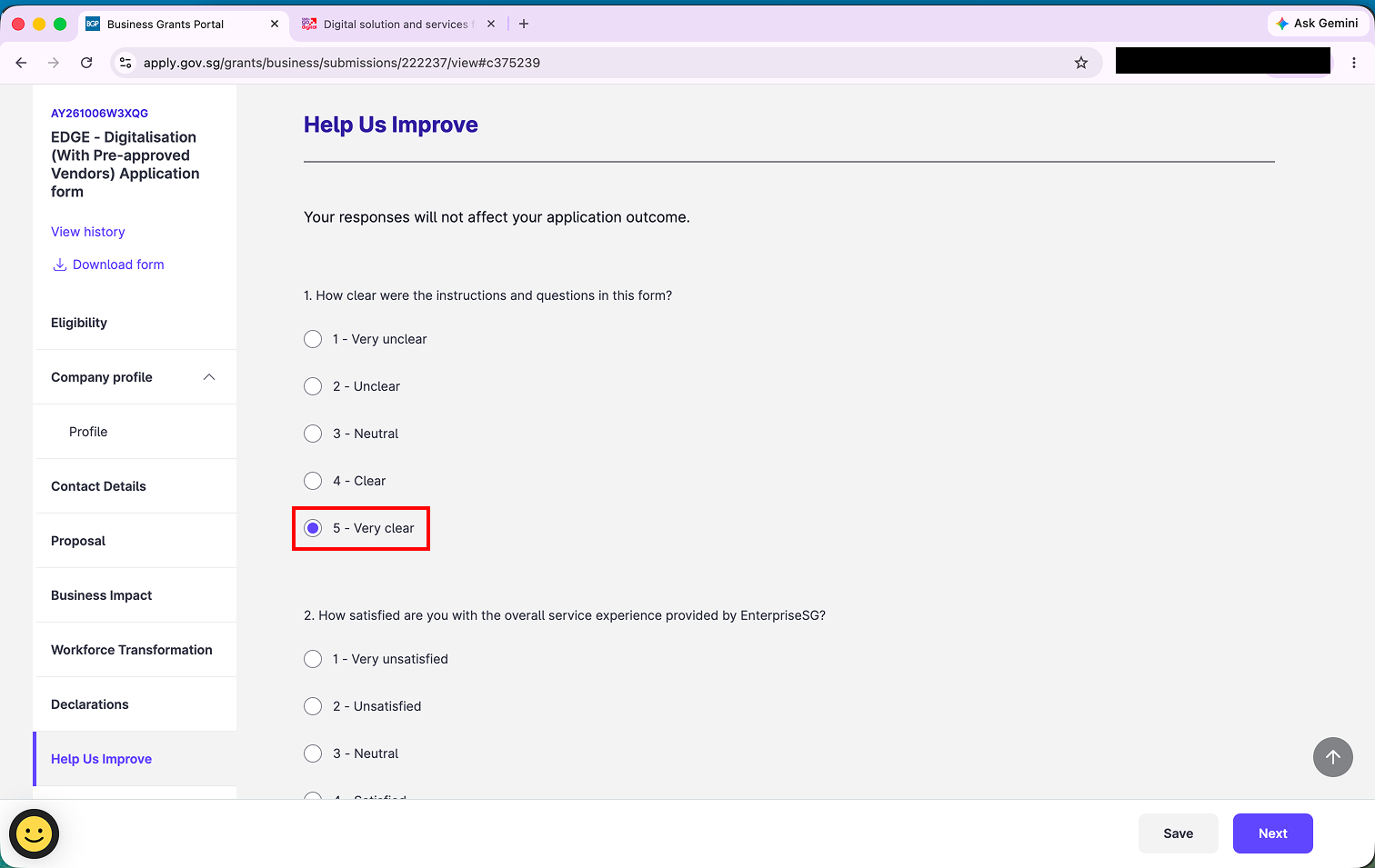Open Chrome's three-dot menu
This screenshot has width=1375, height=868.
point(1354,63)
